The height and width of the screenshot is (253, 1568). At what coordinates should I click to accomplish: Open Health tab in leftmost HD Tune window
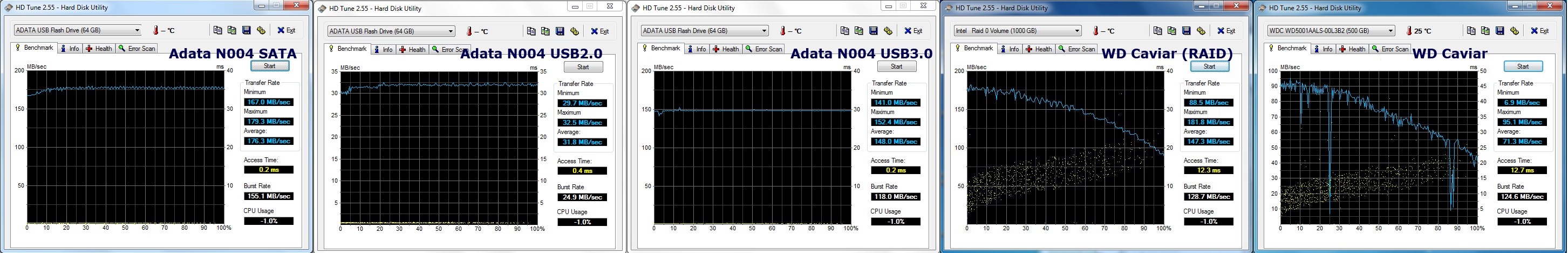tap(99, 48)
